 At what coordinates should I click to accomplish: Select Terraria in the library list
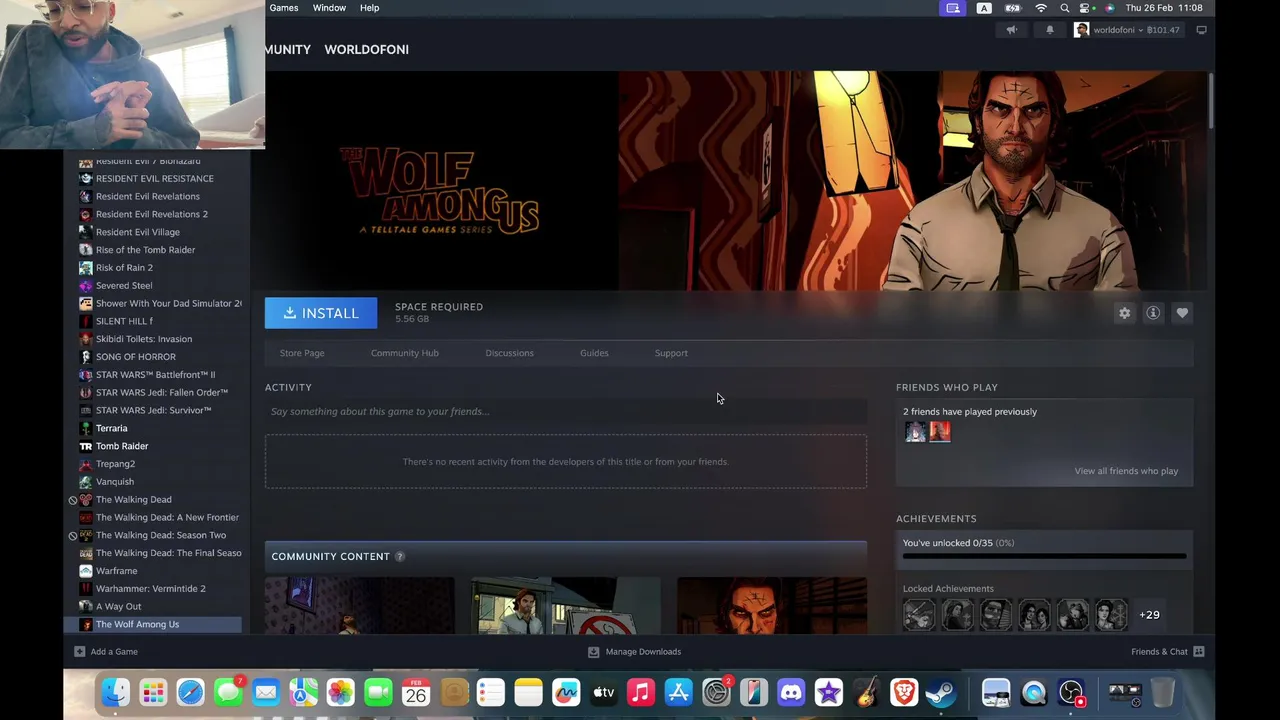point(111,428)
